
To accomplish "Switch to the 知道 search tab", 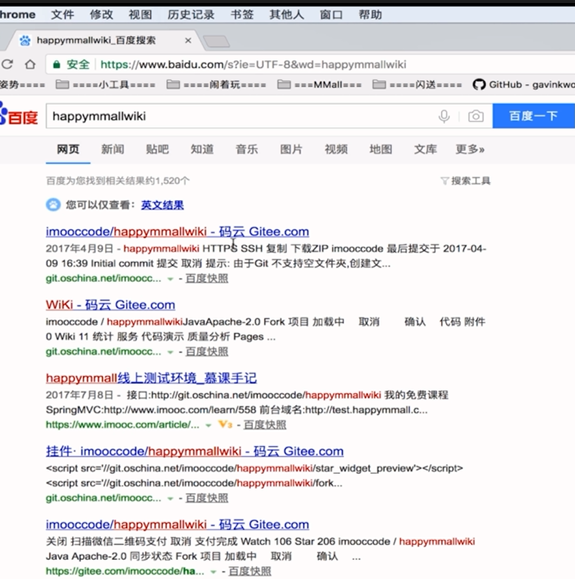I will tap(202, 149).
